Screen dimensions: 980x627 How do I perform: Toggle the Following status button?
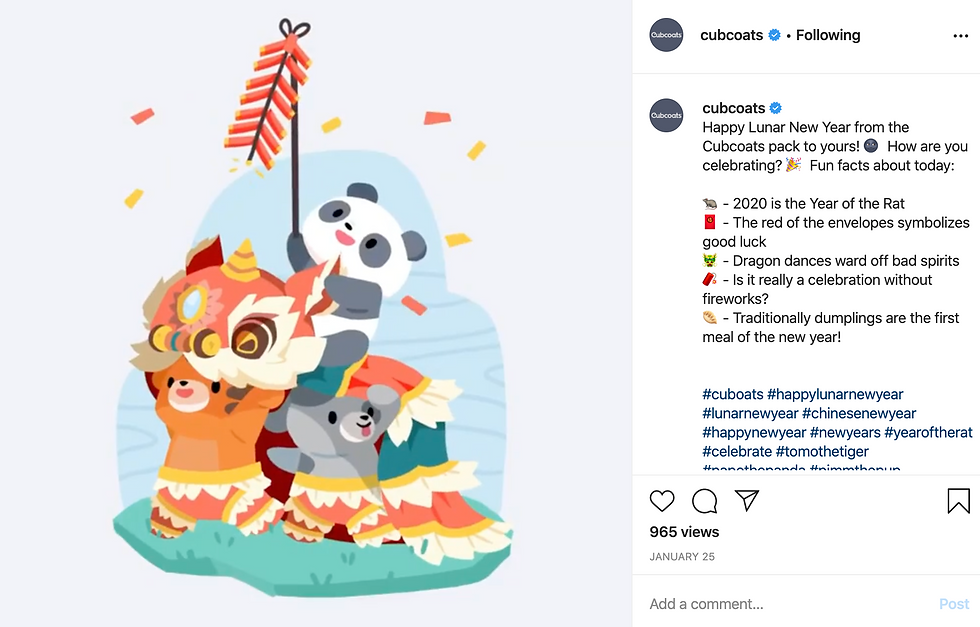click(x=828, y=35)
